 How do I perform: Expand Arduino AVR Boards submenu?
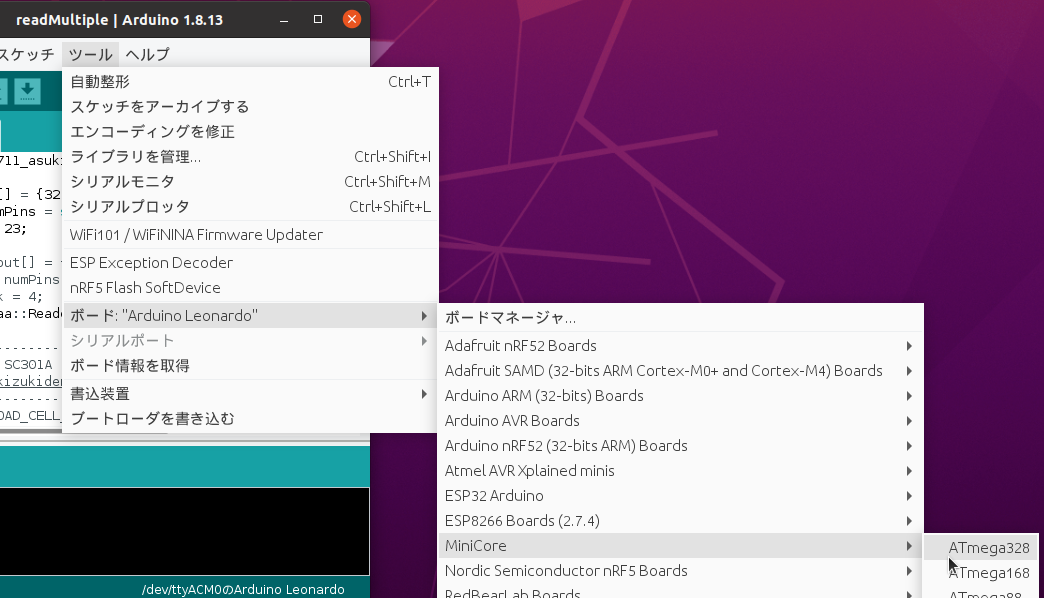[x=680, y=421]
